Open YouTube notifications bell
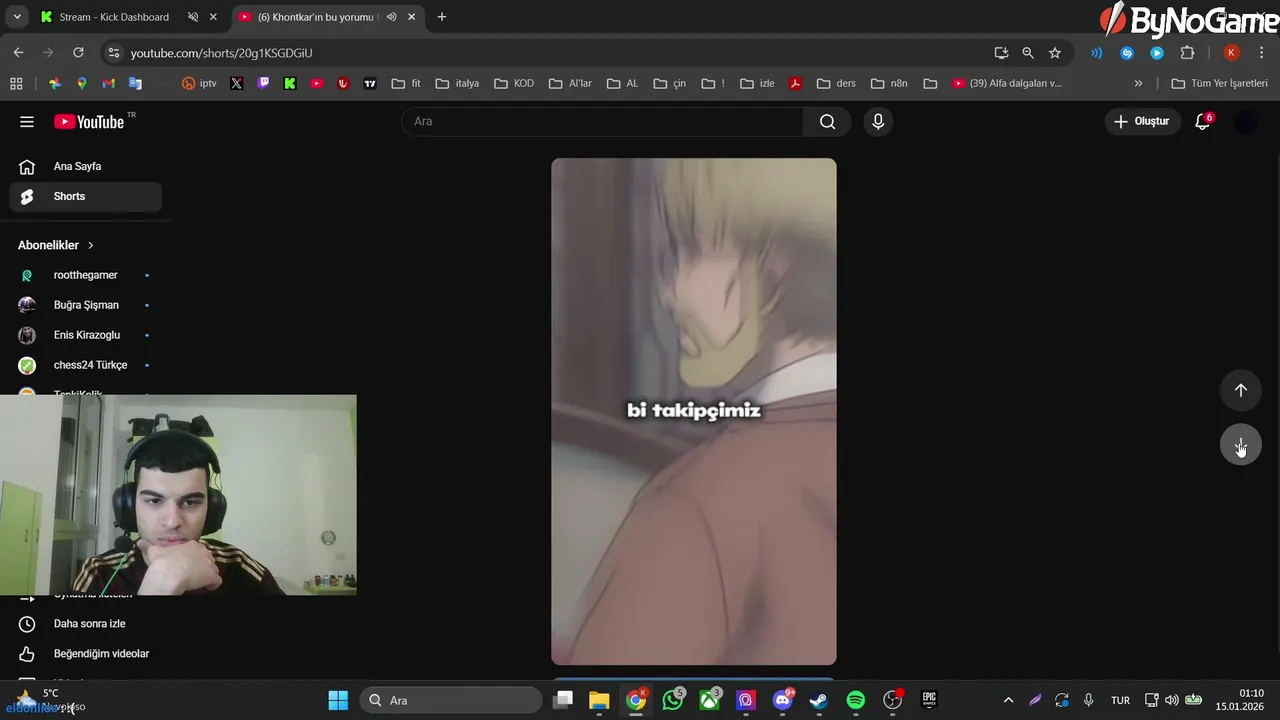Image resolution: width=1280 pixels, height=720 pixels. (1203, 122)
